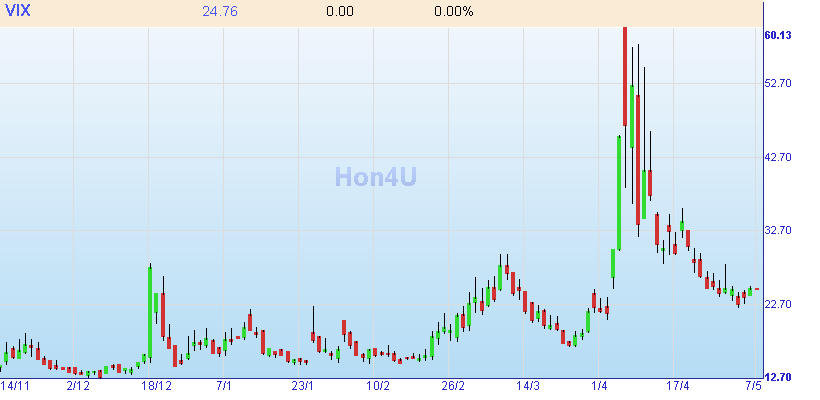Click the 12.70 price axis label
The height and width of the screenshot is (400, 820).
pos(778,377)
